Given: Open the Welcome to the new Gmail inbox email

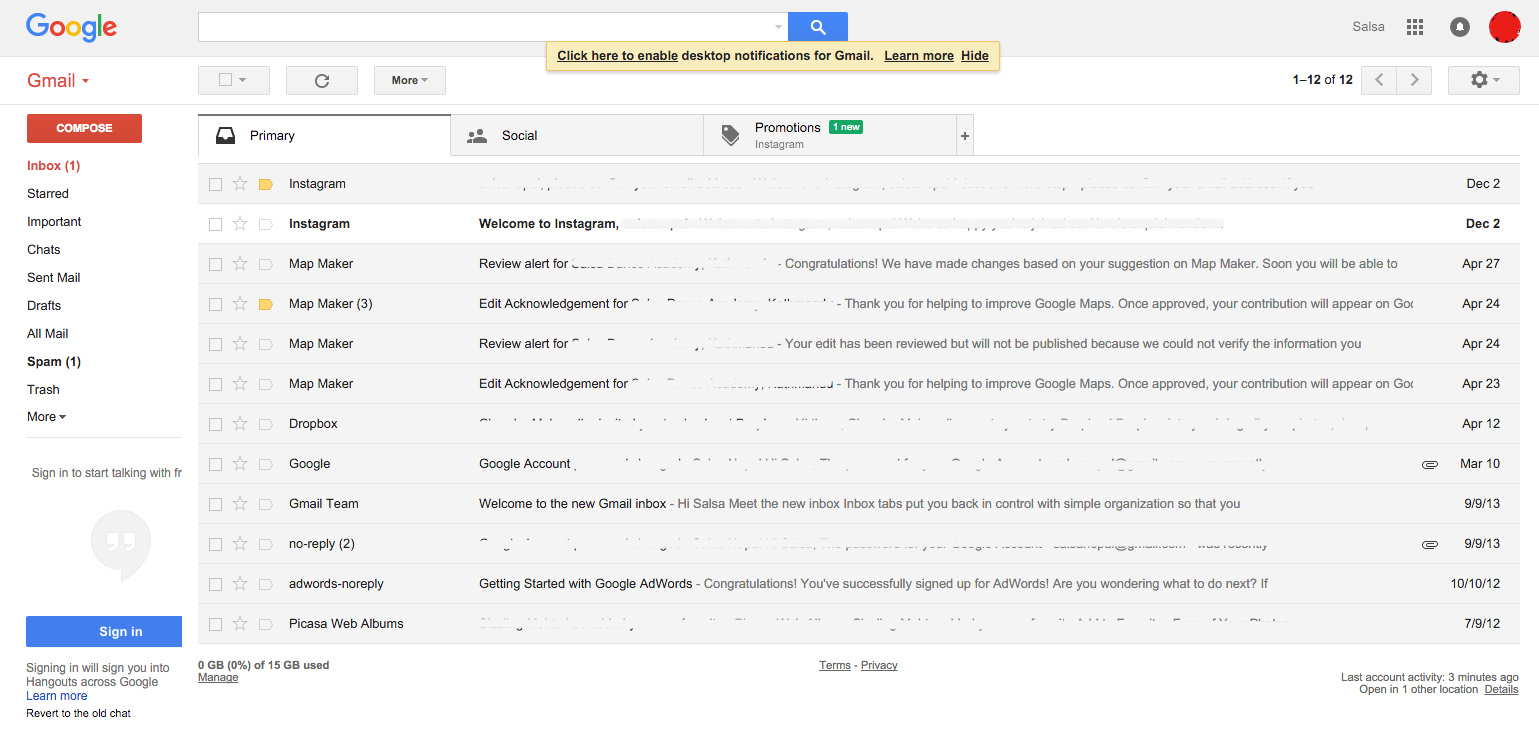Looking at the screenshot, I should (x=861, y=504).
